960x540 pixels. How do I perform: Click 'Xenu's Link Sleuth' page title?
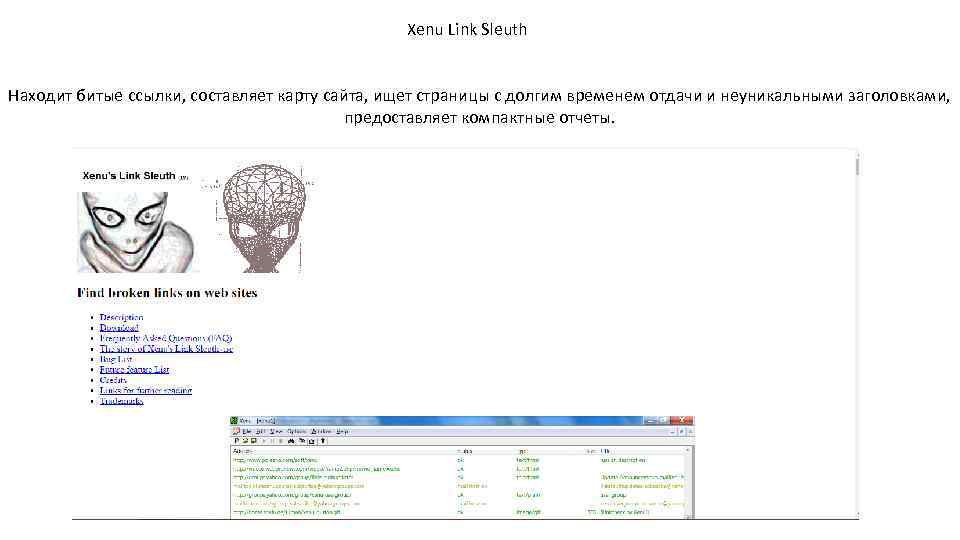pos(129,176)
